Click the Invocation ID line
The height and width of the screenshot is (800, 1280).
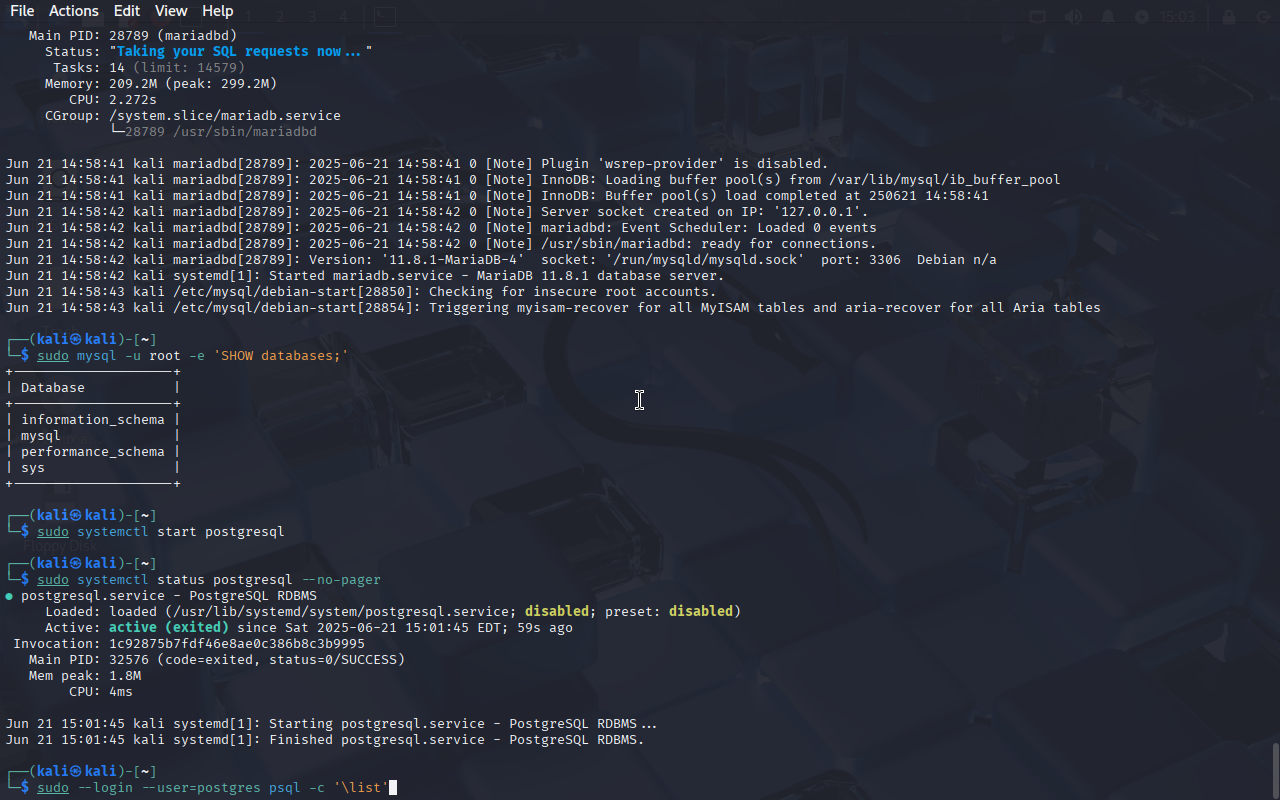pyautogui.click(x=189, y=643)
